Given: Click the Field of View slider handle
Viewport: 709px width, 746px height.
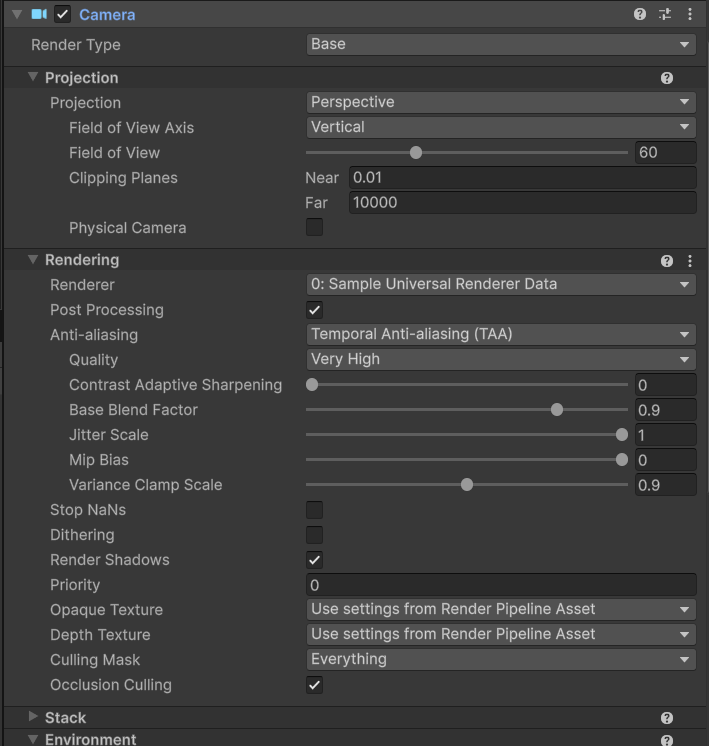Looking at the screenshot, I should 416,153.
